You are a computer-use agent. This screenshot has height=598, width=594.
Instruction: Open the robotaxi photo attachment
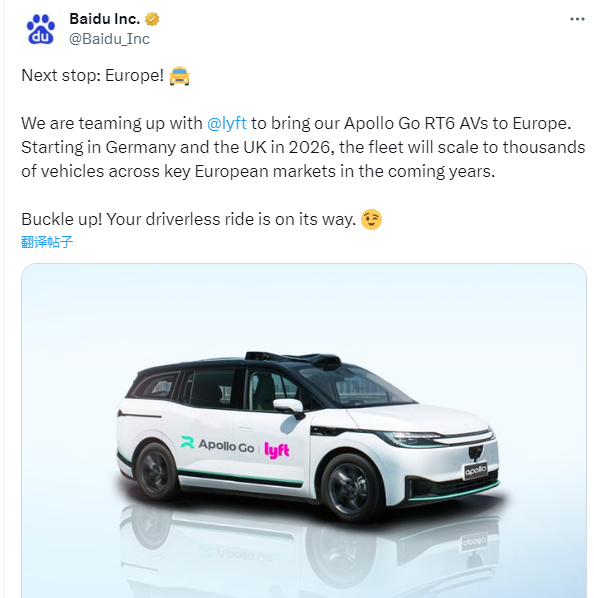click(304, 431)
